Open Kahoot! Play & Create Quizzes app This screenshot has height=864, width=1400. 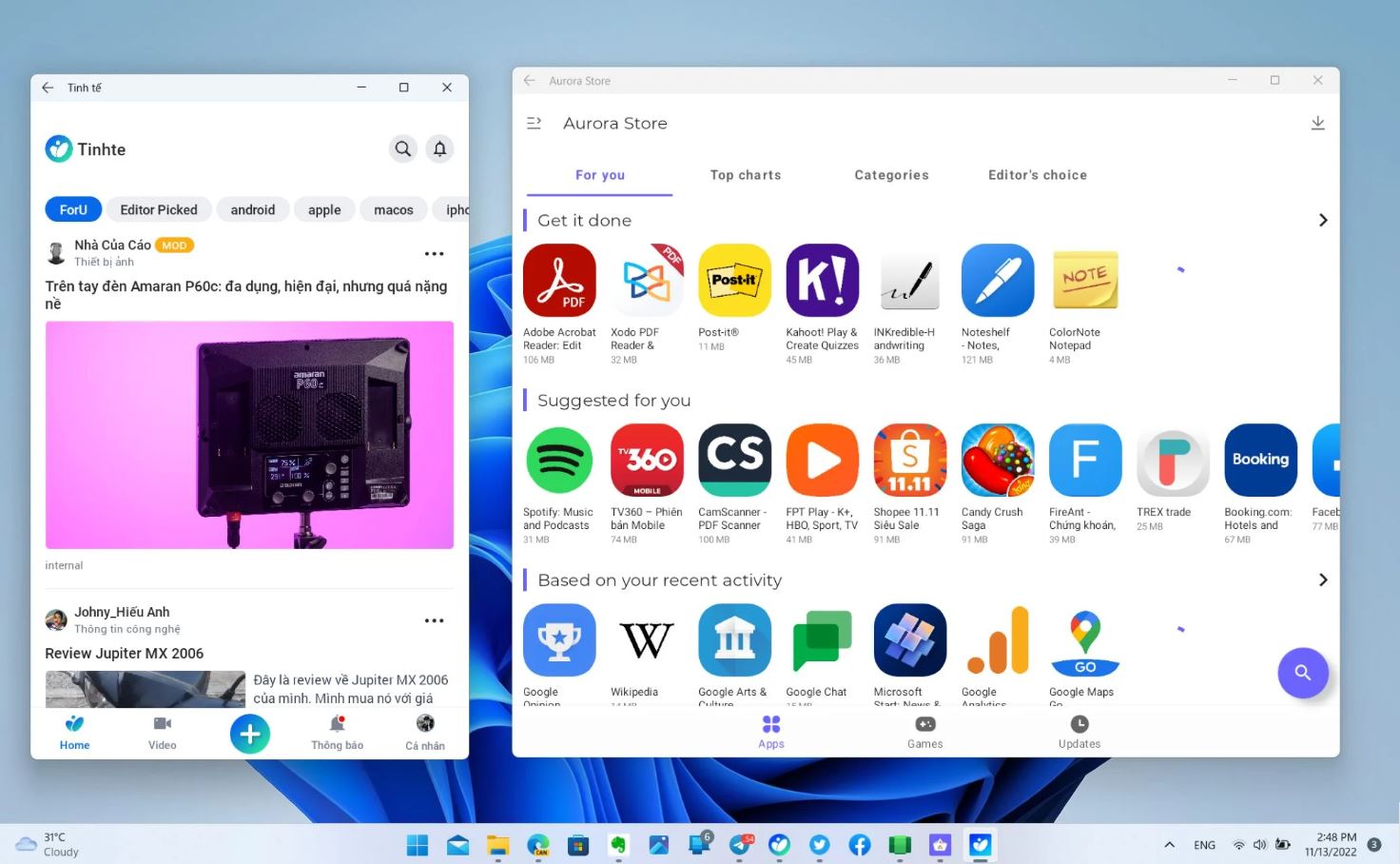[x=822, y=280]
